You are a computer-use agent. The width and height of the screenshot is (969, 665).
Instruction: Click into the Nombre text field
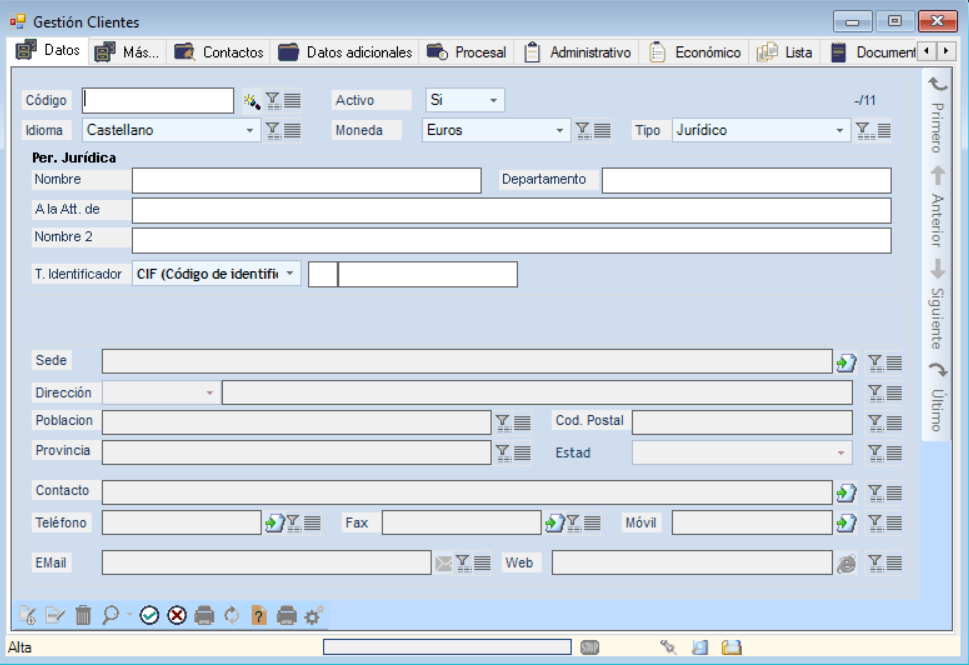[x=306, y=180]
